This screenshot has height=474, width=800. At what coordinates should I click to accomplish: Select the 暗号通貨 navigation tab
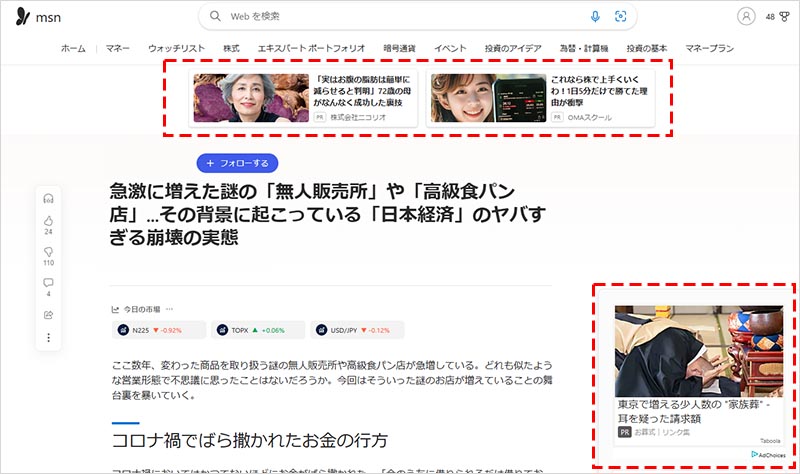[x=399, y=48]
